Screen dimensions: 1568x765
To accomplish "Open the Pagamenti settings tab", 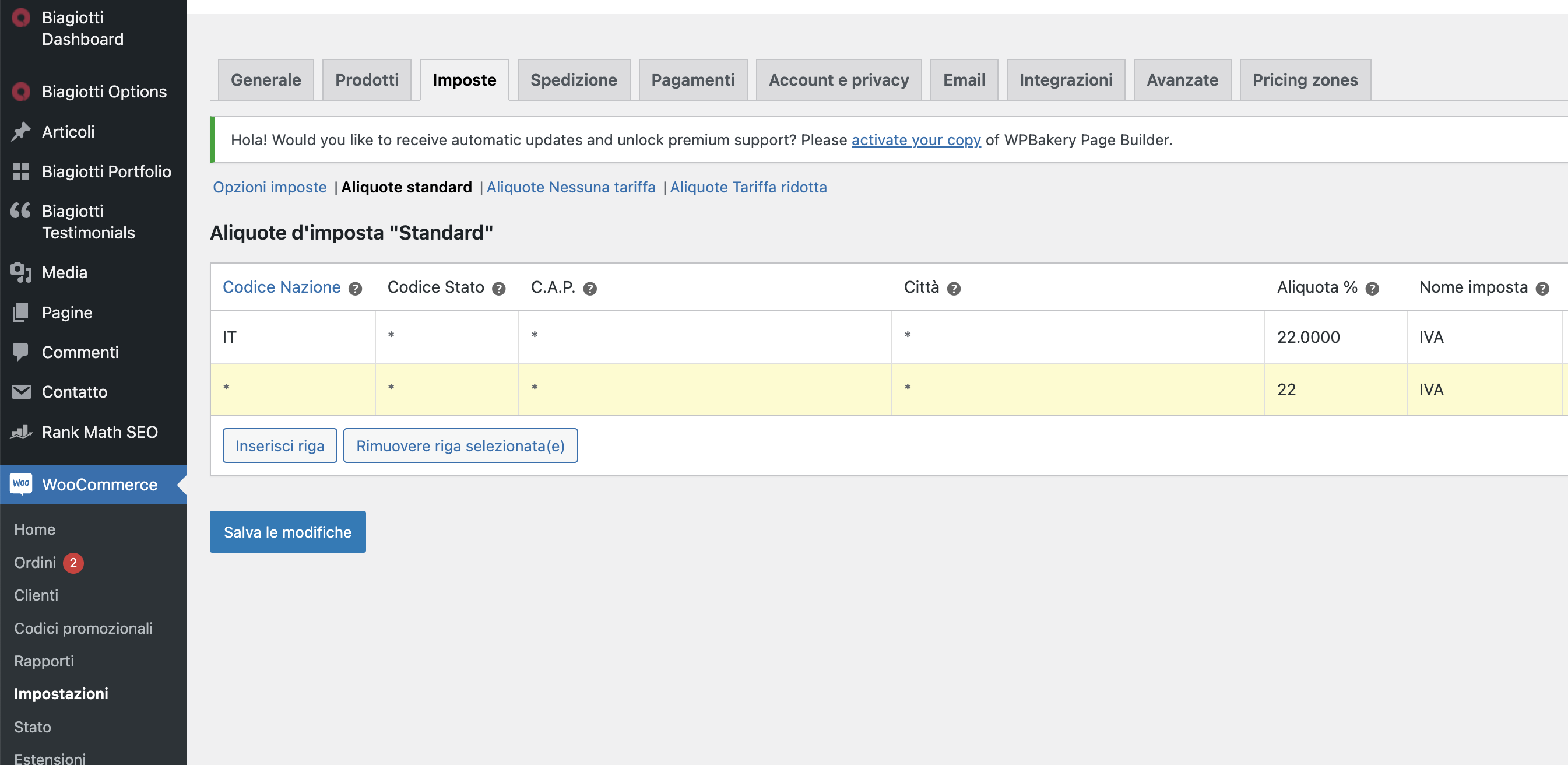I will [x=692, y=80].
